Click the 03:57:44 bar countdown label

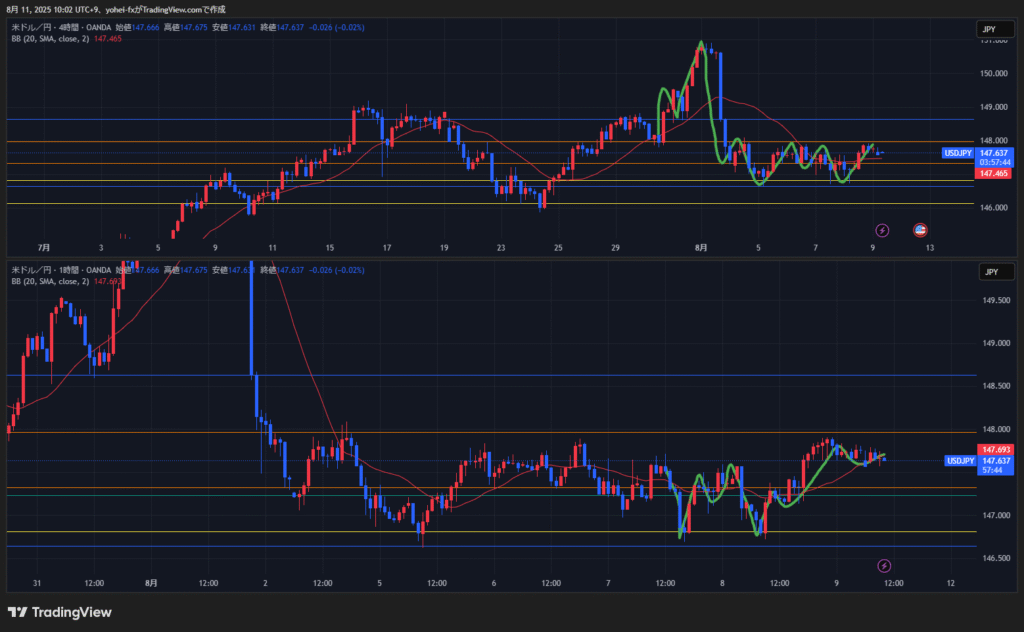[x=995, y=163]
